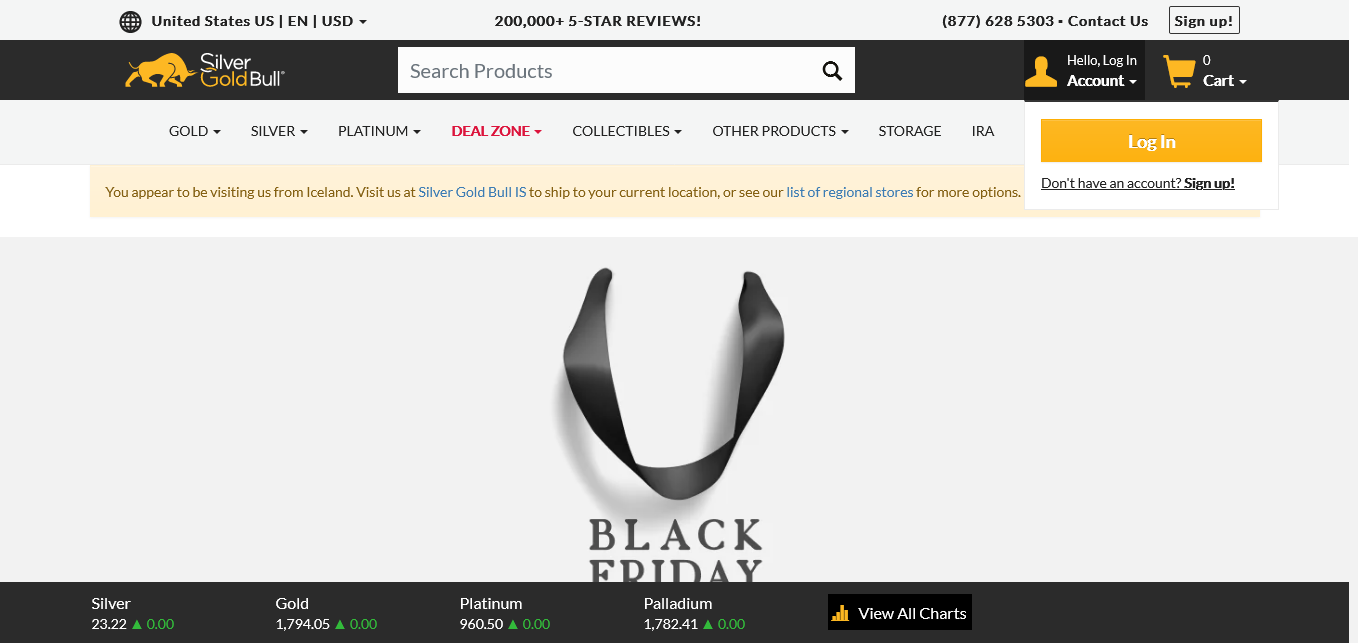This screenshot has width=1366, height=643.
Task: Open the DEAL ZONE dropdown menu
Action: point(496,131)
